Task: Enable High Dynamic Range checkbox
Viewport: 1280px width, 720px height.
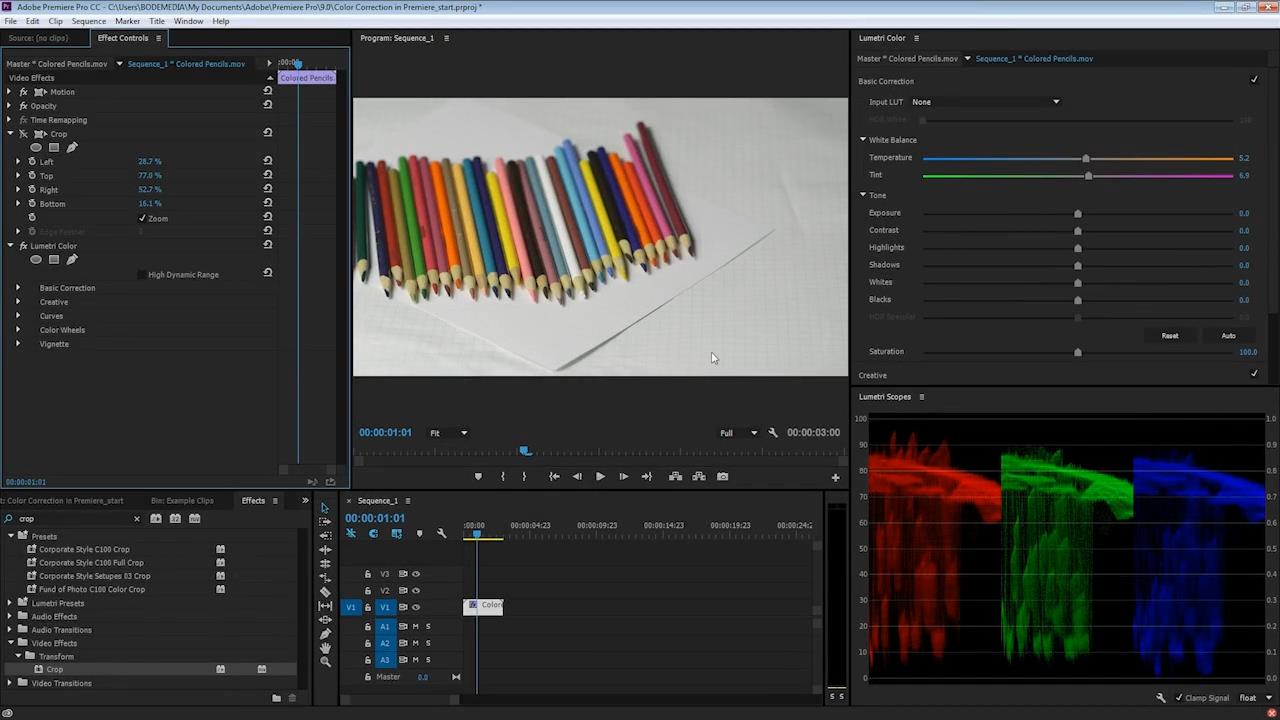Action: click(x=141, y=275)
